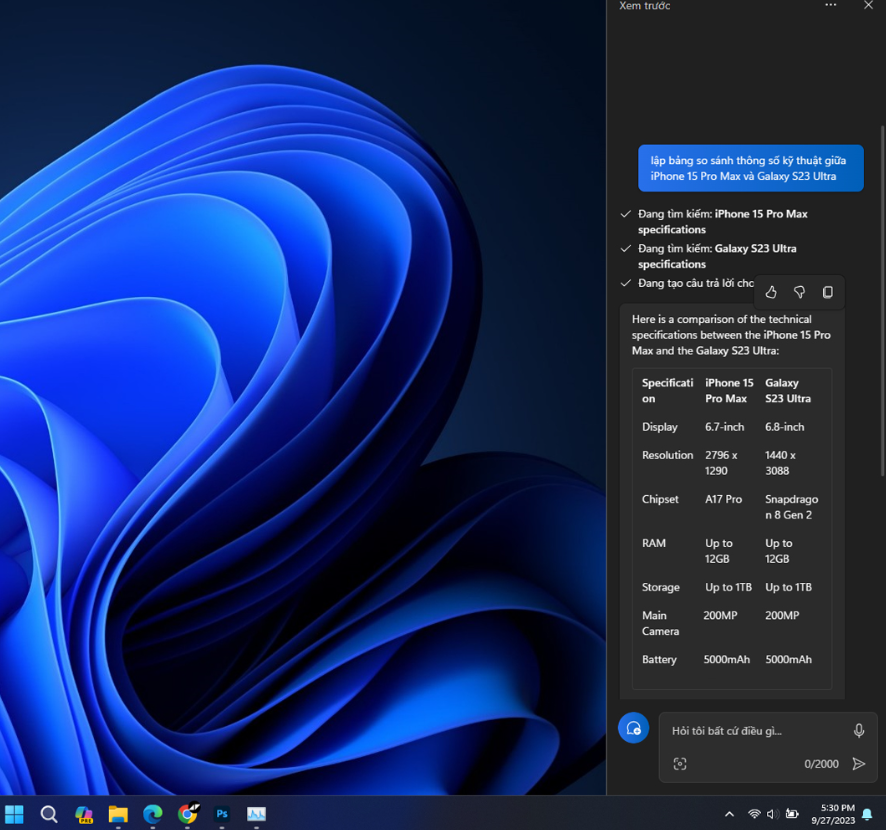Close the Copilot sidebar panel
The width and height of the screenshot is (886, 830).
[x=868, y=6]
